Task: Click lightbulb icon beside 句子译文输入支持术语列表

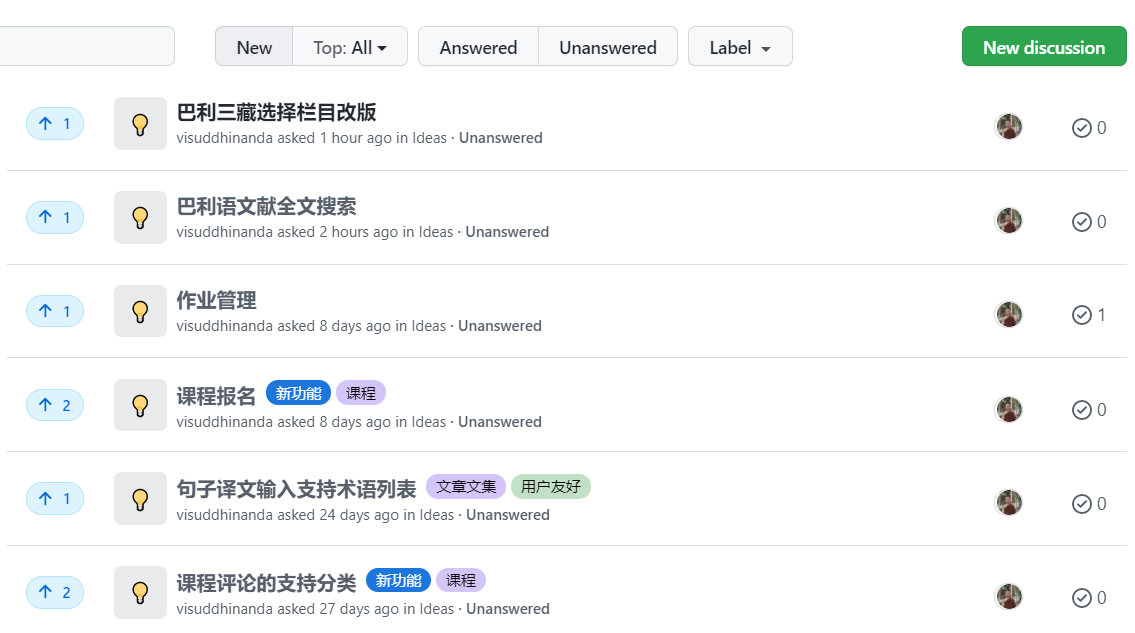Action: point(140,499)
